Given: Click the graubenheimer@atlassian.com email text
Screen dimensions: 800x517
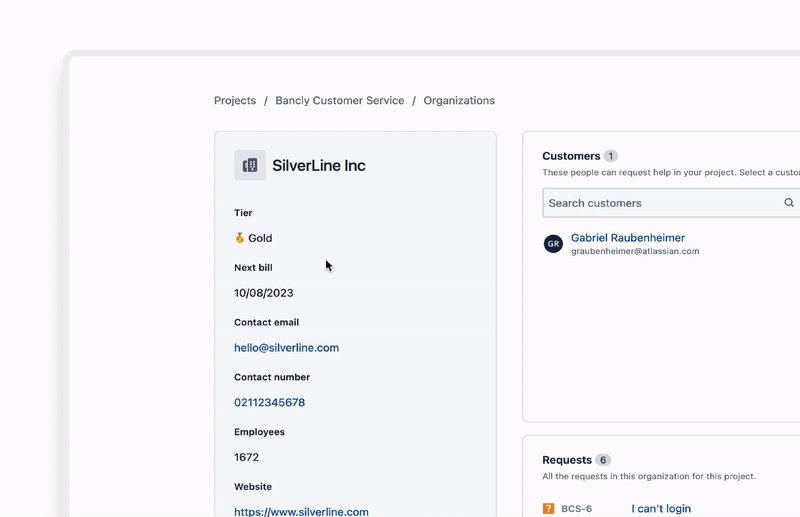Looking at the screenshot, I should pyautogui.click(x=635, y=251).
